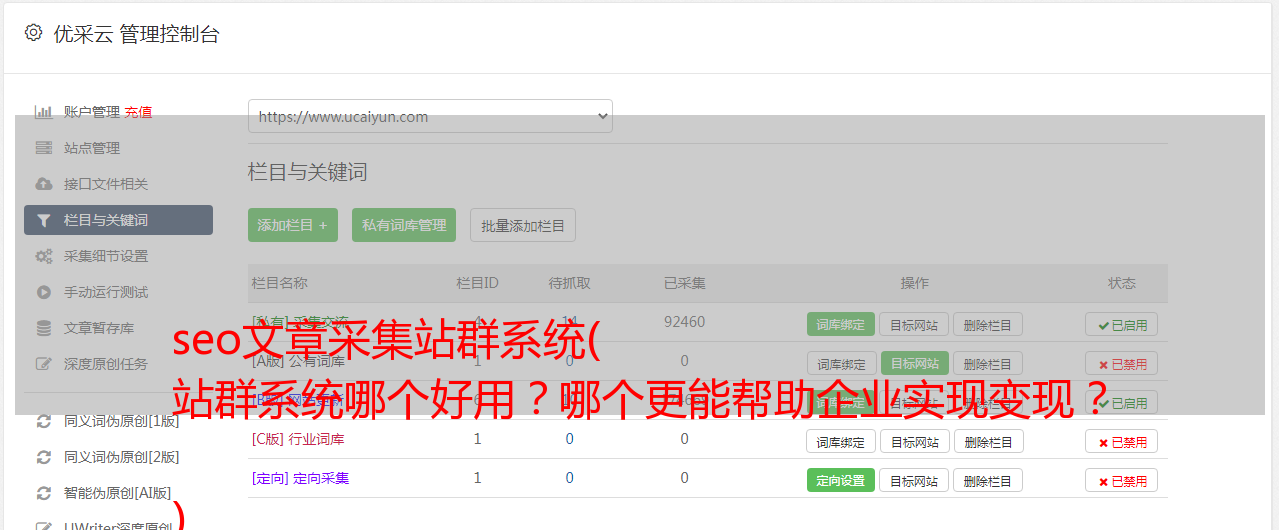The height and width of the screenshot is (530, 1279).
Task: Toggle 已禁用 status for 定向采集
Action: 1122,480
